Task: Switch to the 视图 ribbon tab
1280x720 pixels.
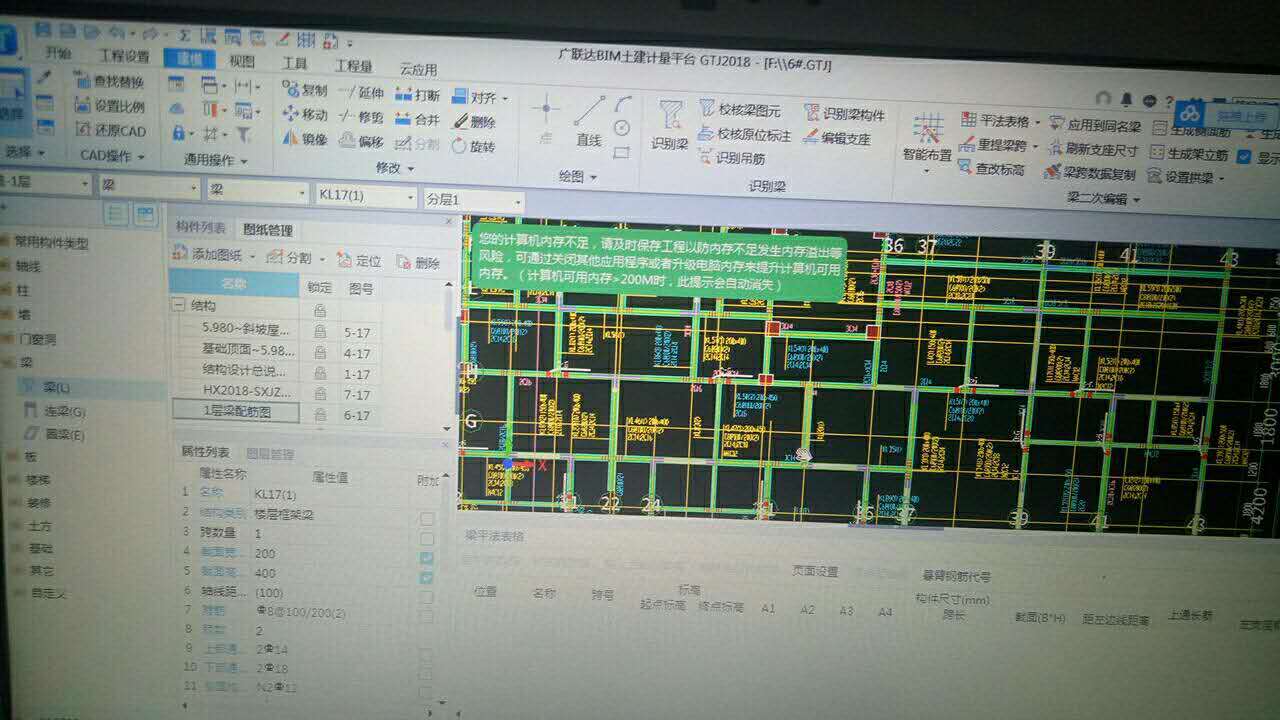Action: pyautogui.click(x=241, y=60)
